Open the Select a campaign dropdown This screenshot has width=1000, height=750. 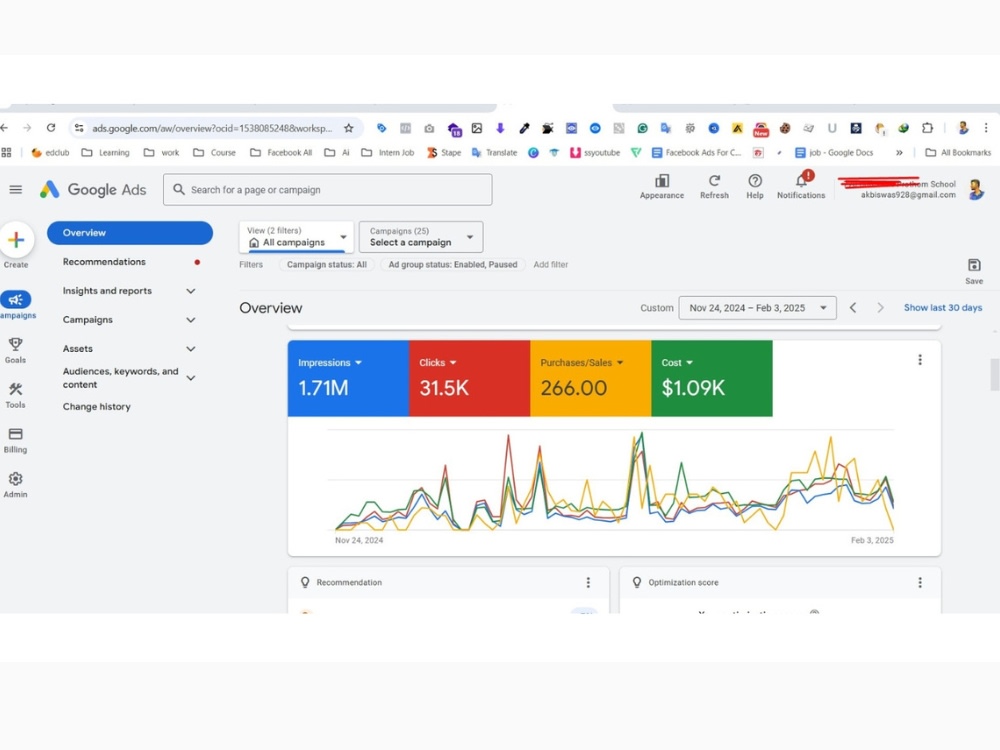[x=421, y=237]
